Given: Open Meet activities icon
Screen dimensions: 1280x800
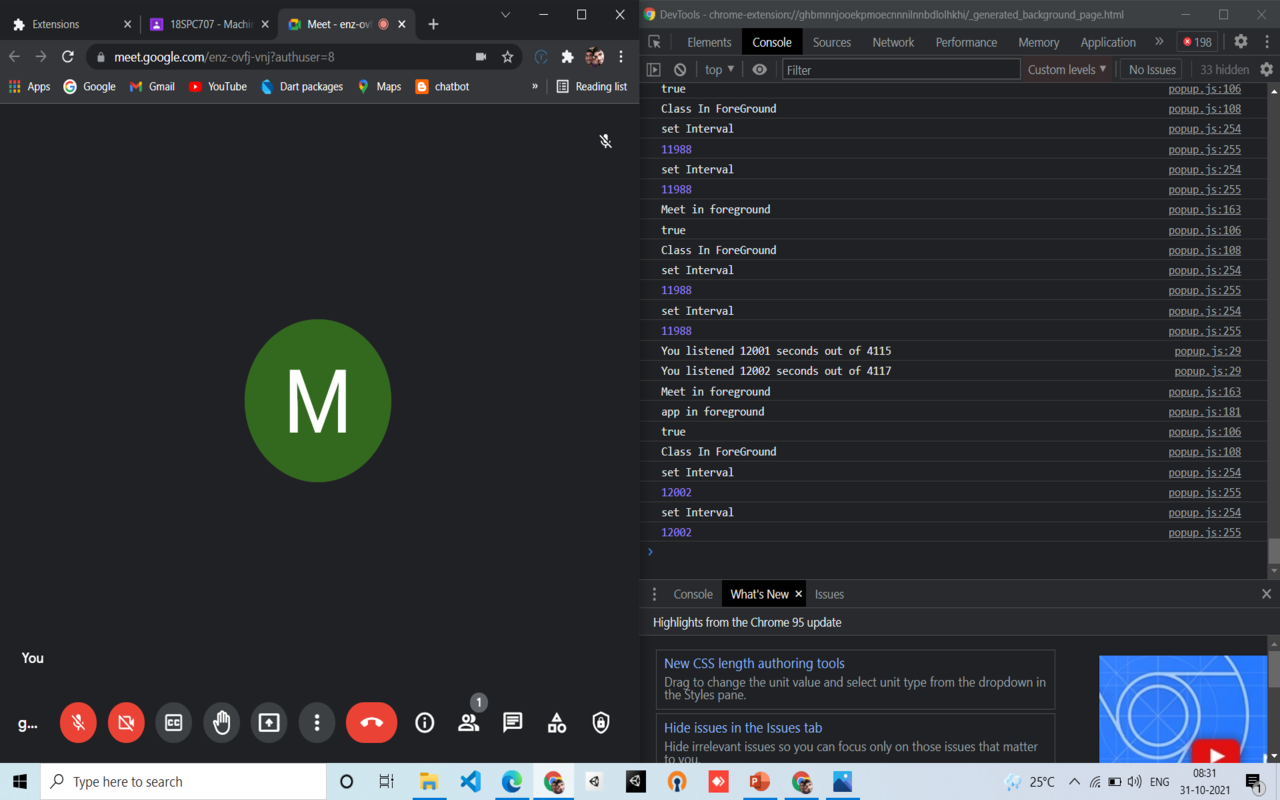Looking at the screenshot, I should (x=557, y=722).
